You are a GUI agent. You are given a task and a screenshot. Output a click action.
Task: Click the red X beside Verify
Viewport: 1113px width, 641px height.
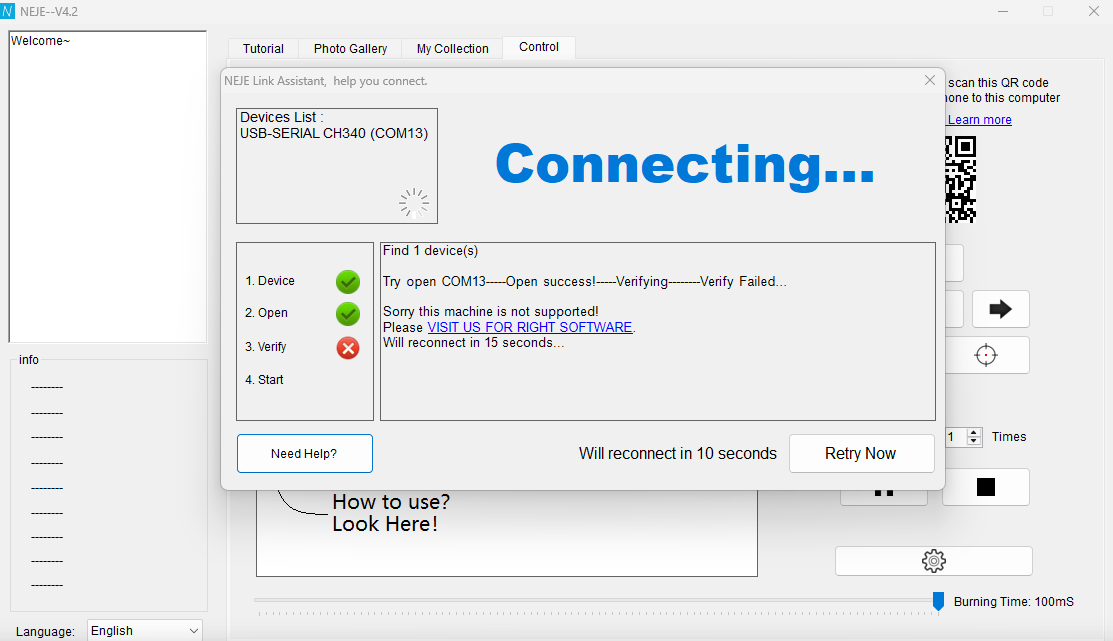tap(348, 347)
